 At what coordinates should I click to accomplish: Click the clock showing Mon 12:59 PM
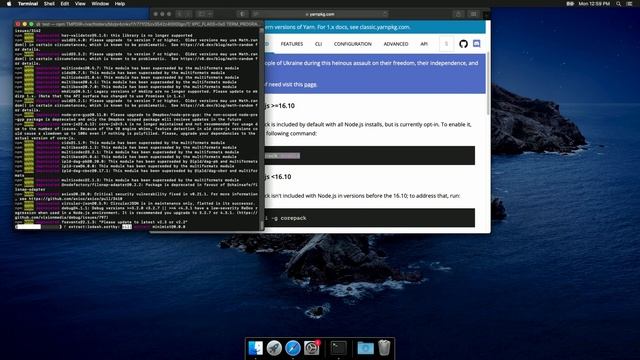[594, 4]
